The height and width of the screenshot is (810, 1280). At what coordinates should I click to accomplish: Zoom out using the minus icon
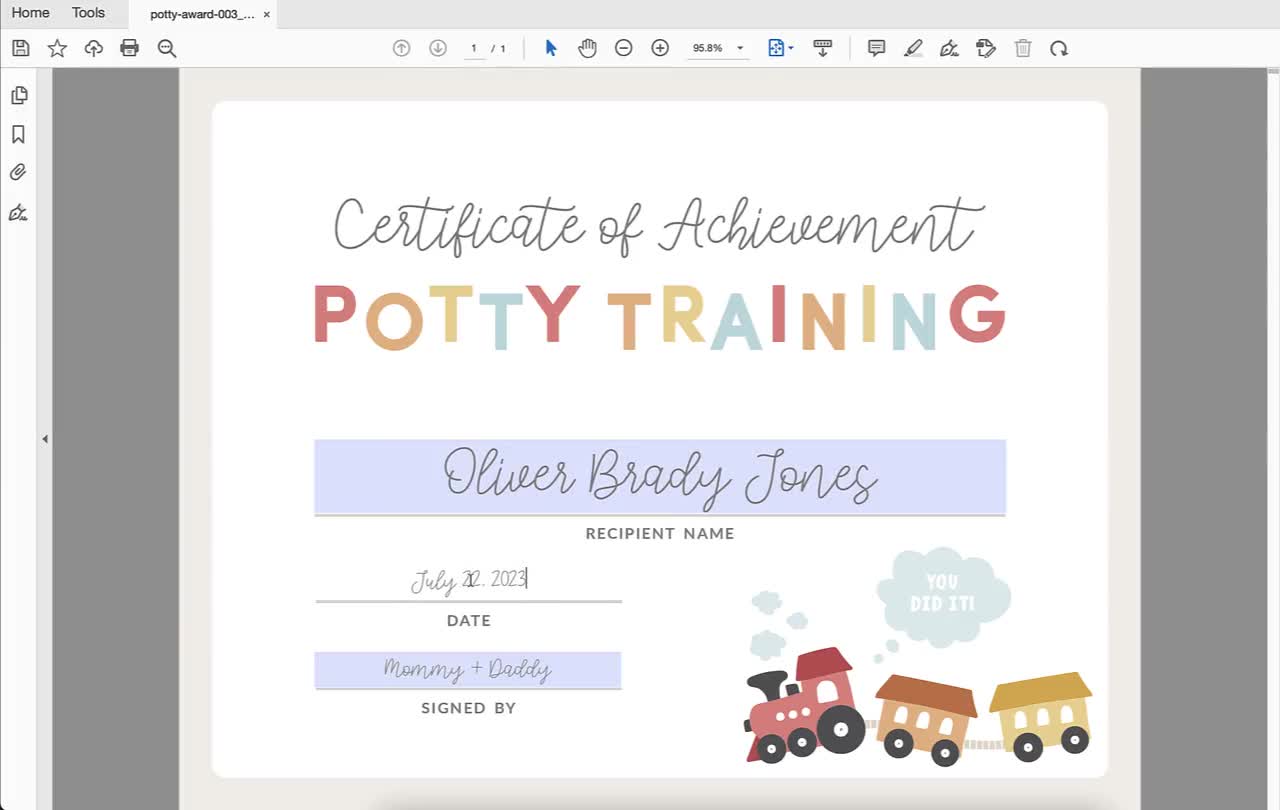tap(623, 47)
